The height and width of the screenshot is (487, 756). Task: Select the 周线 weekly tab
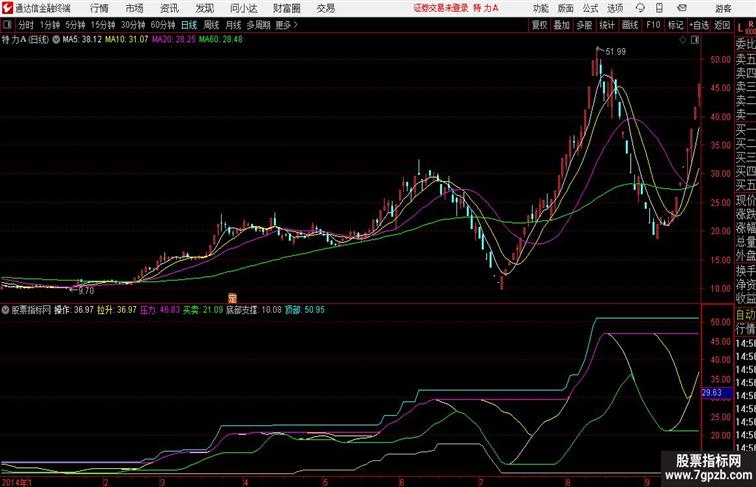(211, 25)
